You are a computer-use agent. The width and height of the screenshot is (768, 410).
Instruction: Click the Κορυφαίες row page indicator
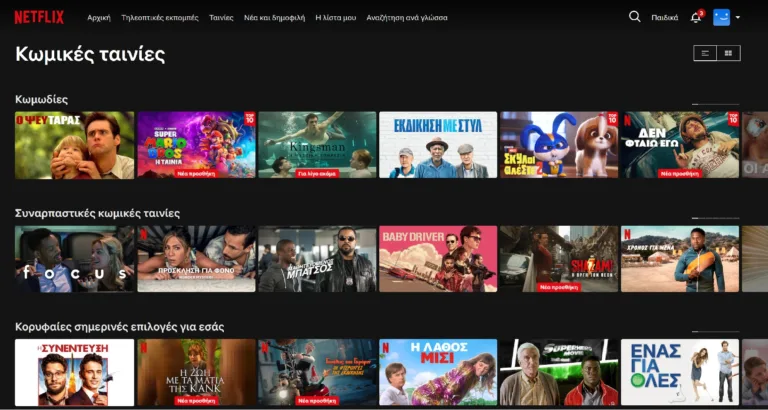tap(716, 332)
